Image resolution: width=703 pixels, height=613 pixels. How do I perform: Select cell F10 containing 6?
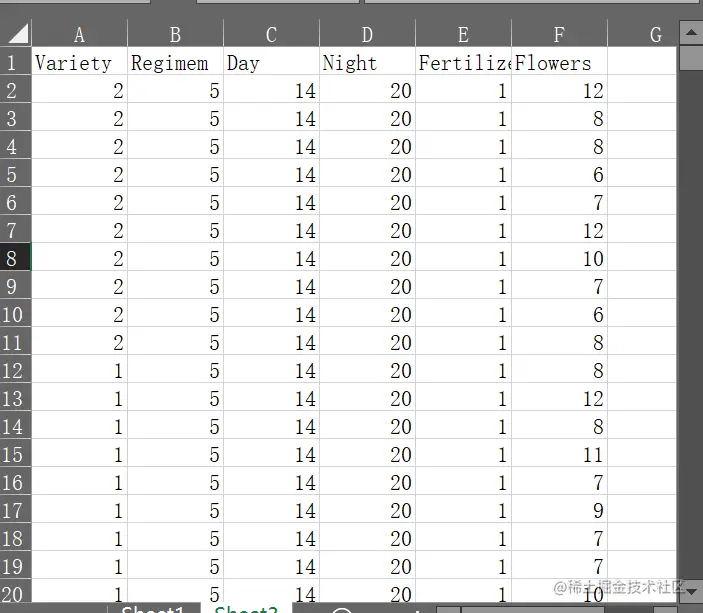pos(559,313)
